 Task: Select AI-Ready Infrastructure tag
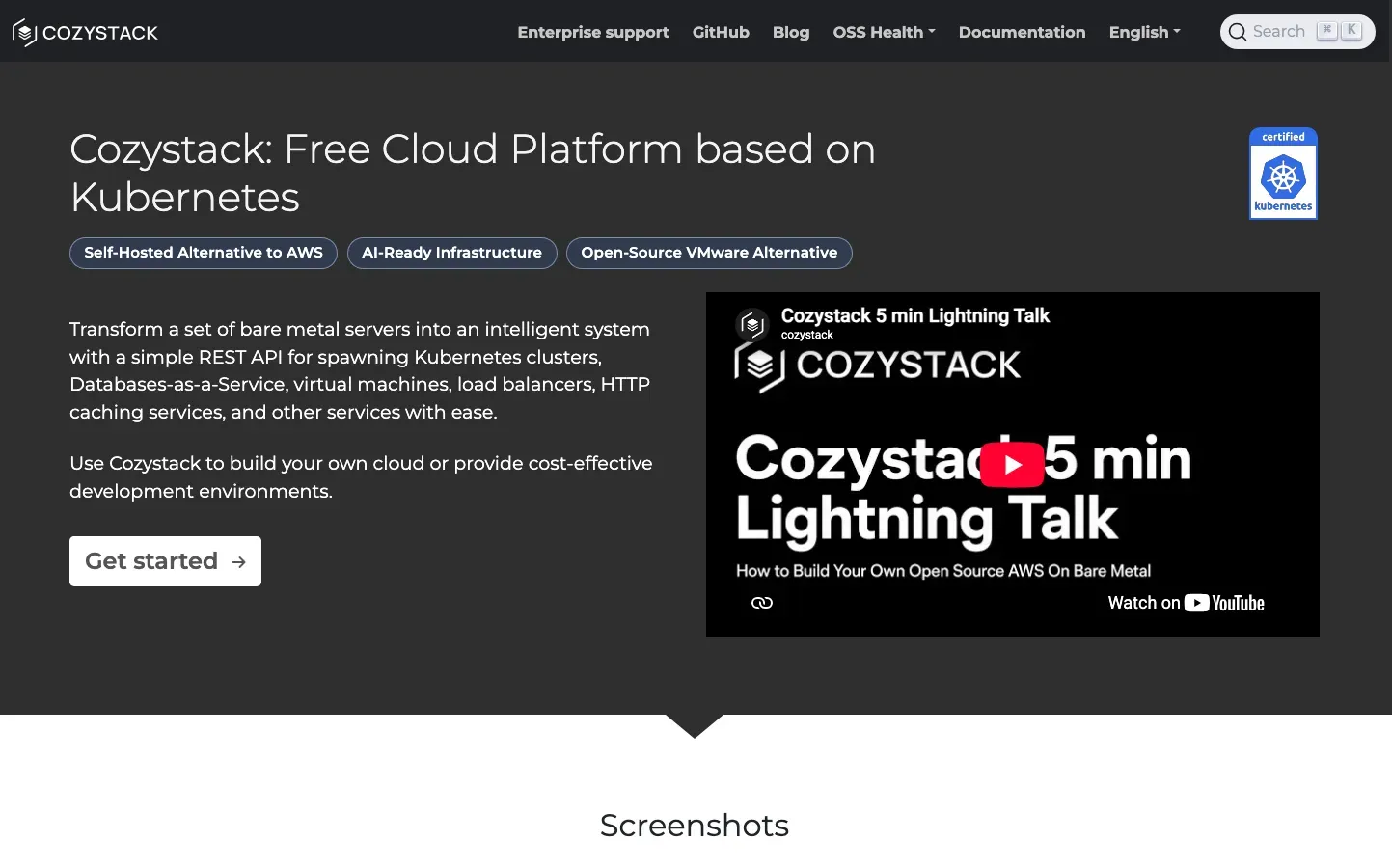pos(451,253)
